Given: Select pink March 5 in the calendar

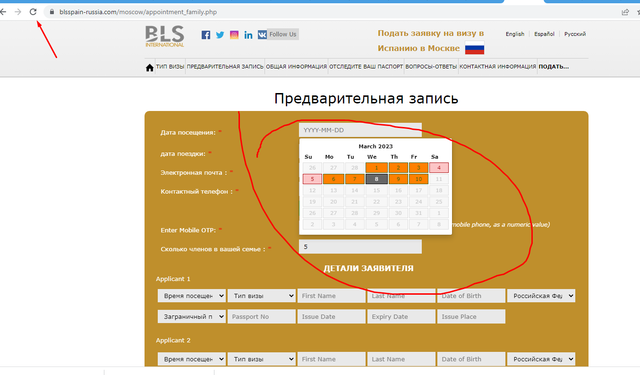Looking at the screenshot, I should (312, 179).
